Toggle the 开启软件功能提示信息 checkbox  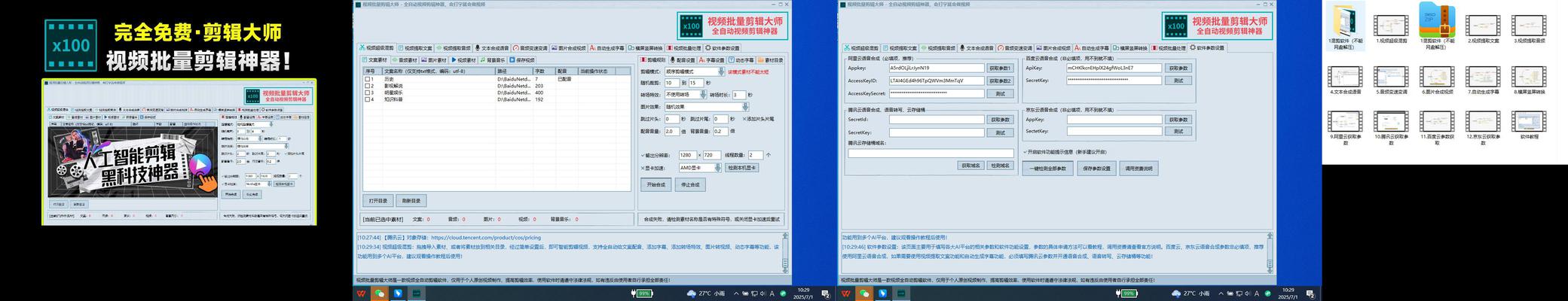click(1025, 152)
